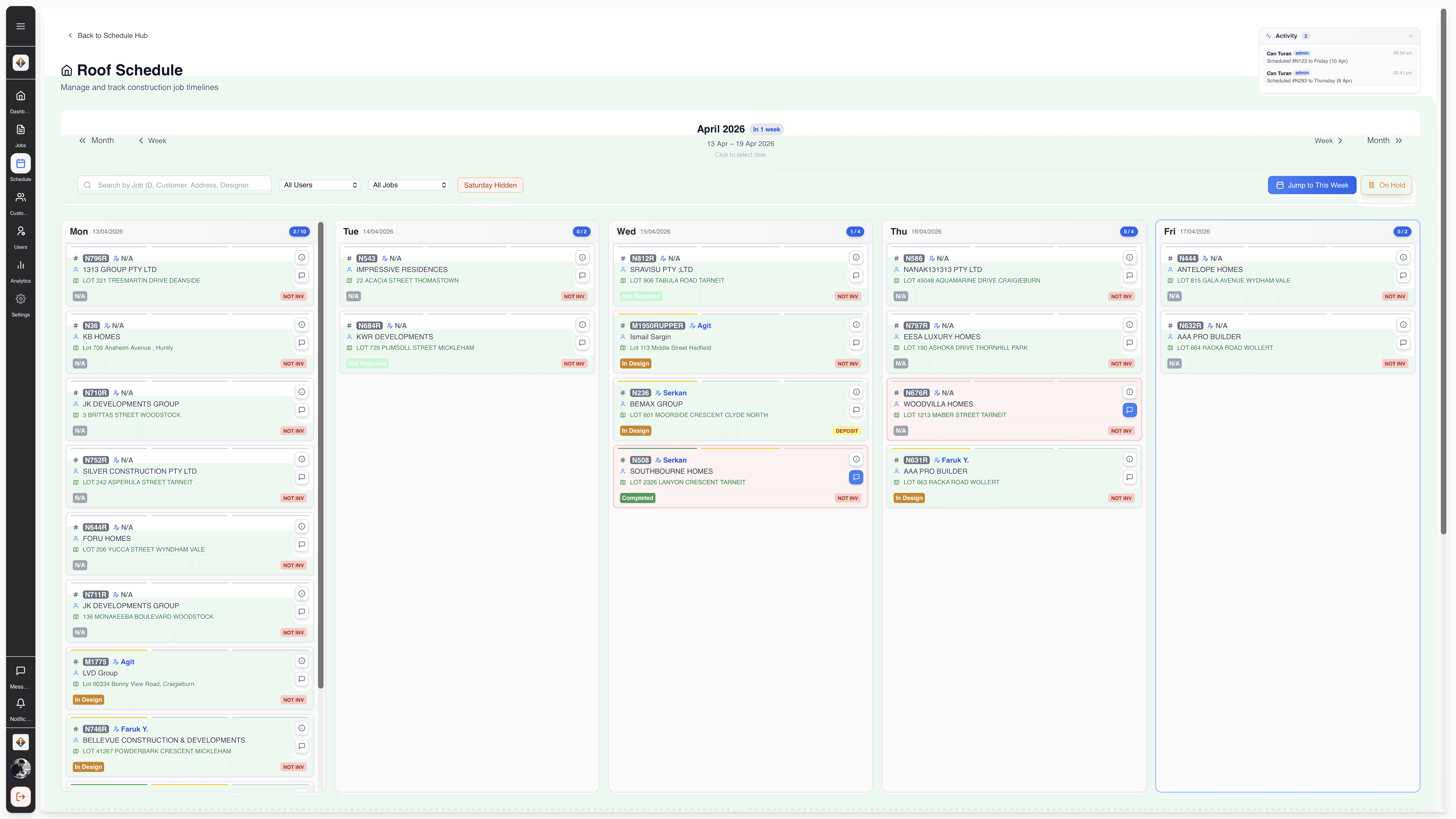The width and height of the screenshot is (1456, 819).
Task: Open the Messages chat icon in the sidebar
Action: tap(20, 671)
